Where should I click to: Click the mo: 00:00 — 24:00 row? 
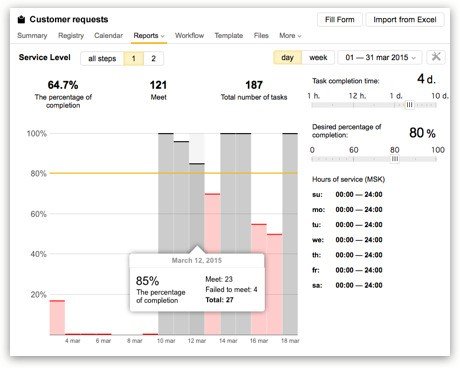(x=347, y=210)
